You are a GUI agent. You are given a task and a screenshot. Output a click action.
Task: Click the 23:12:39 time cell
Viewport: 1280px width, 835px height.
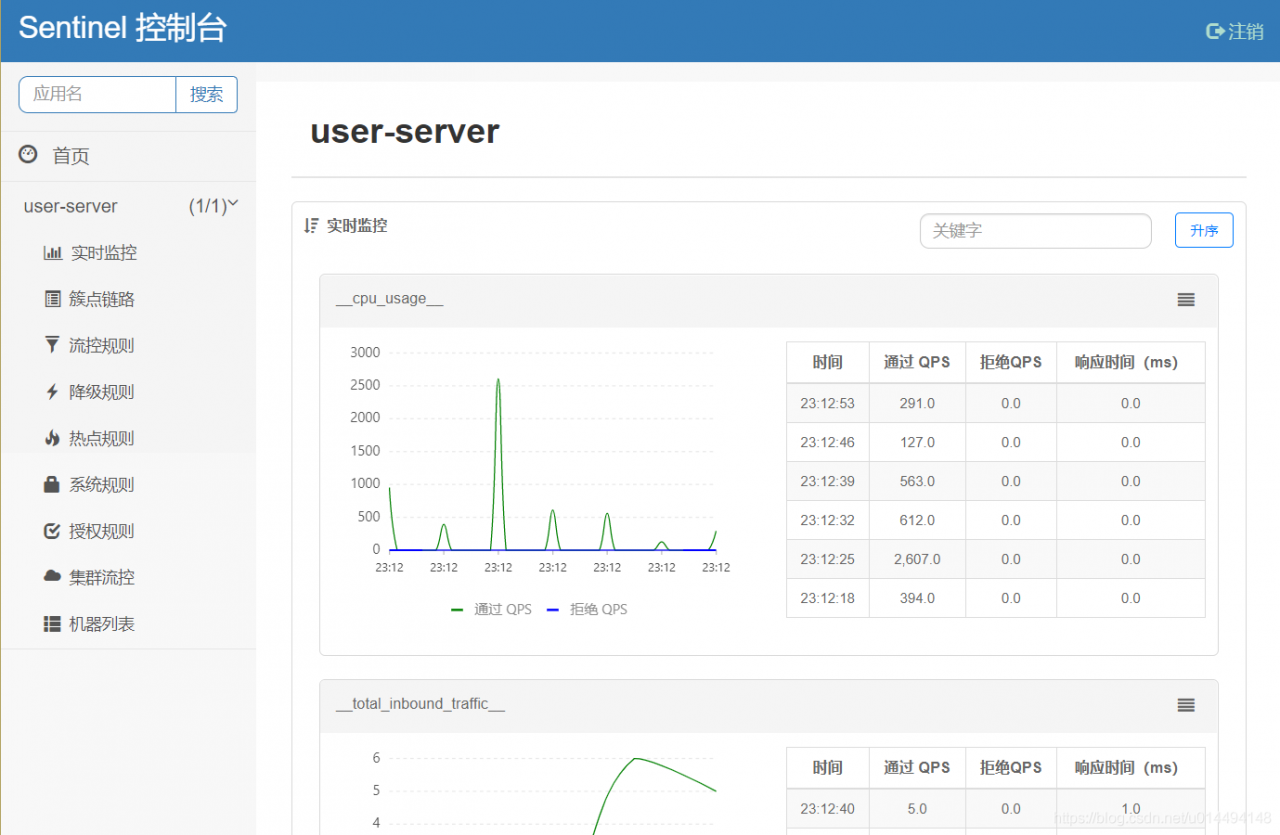coord(827,481)
